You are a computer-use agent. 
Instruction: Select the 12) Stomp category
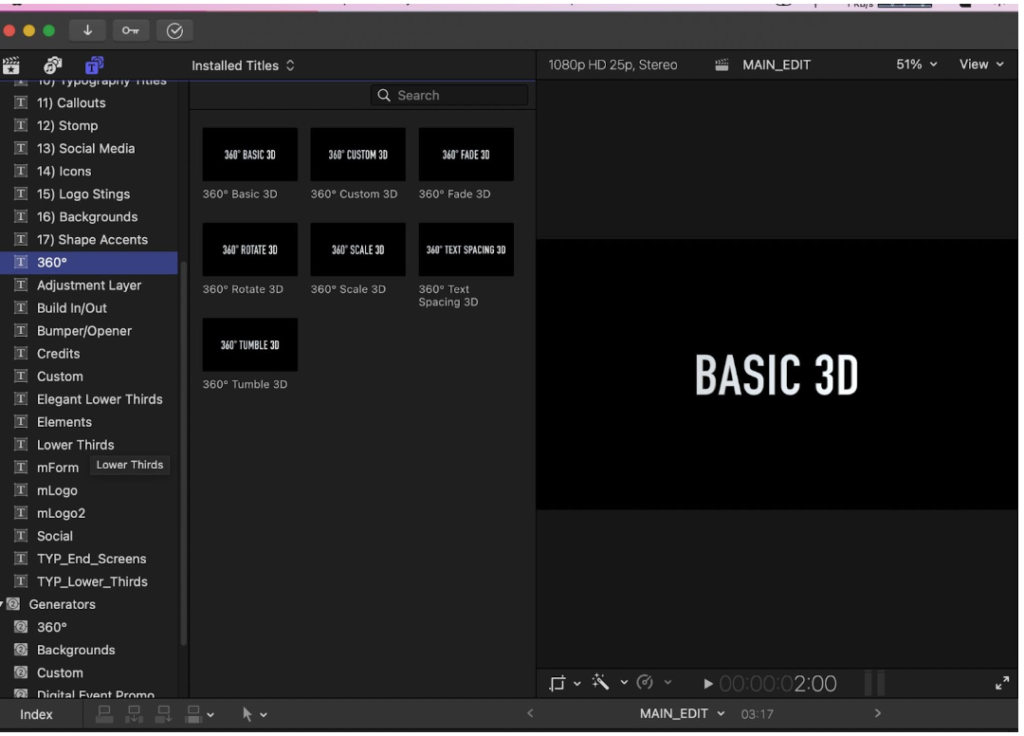pyautogui.click(x=89, y=125)
